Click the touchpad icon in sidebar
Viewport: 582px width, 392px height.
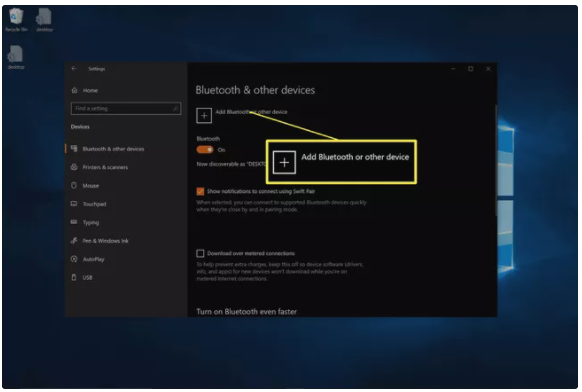pyautogui.click(x=74, y=204)
